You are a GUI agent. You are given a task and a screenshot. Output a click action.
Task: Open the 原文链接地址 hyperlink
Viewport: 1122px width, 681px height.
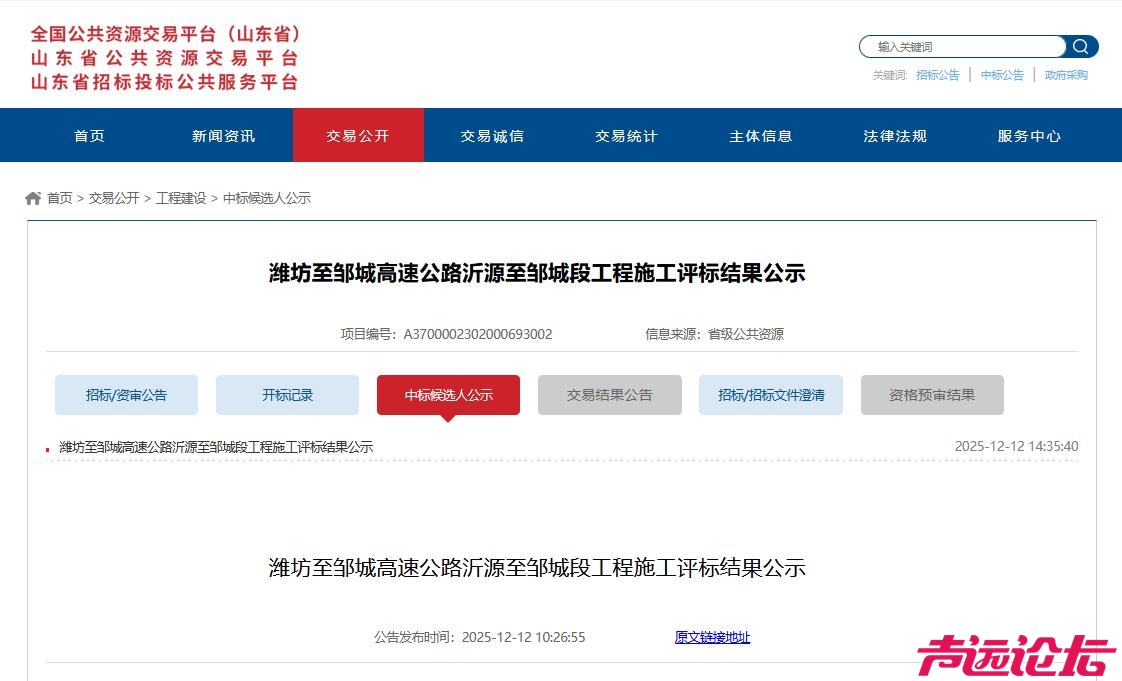(712, 637)
